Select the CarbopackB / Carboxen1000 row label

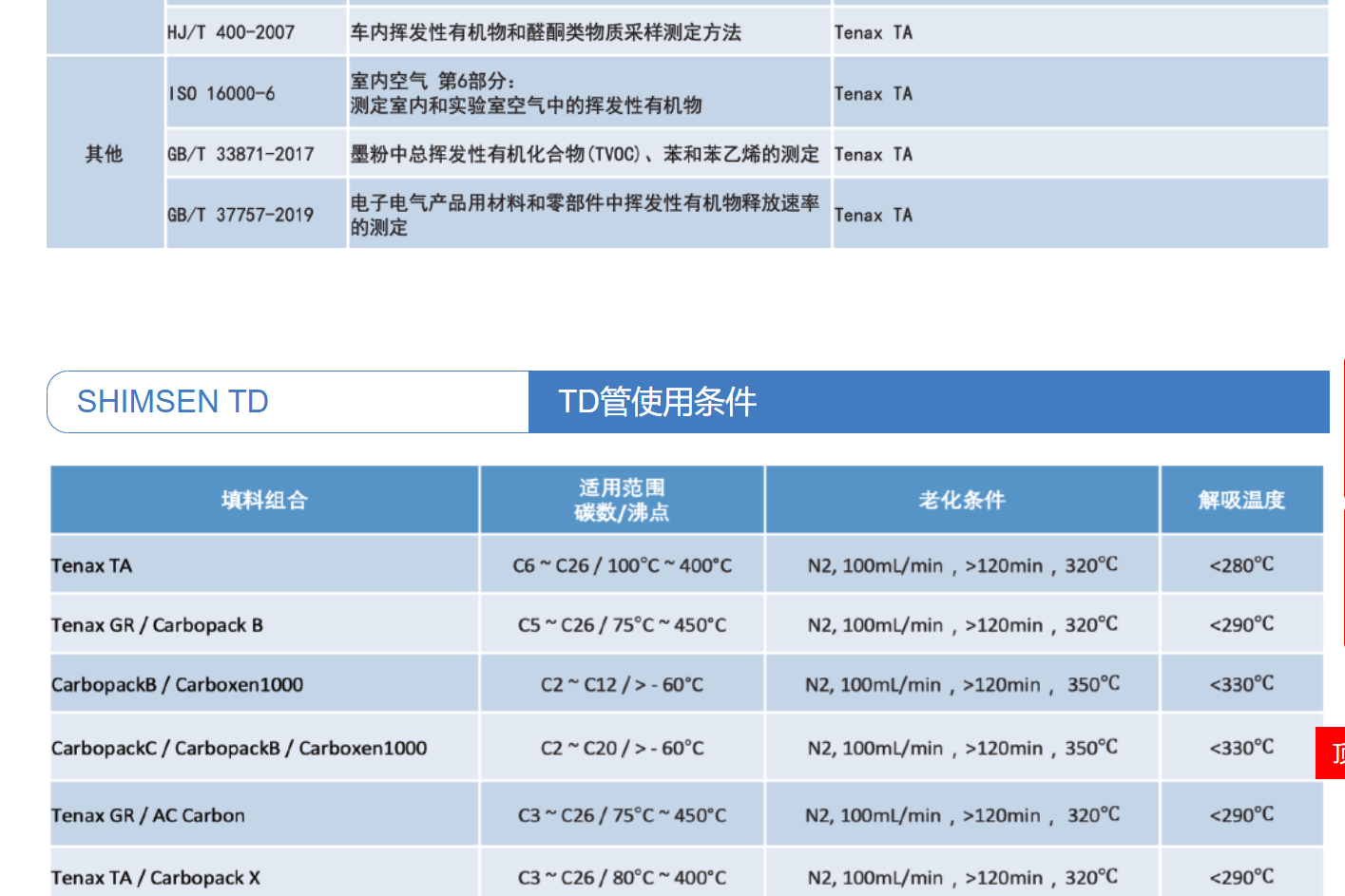pos(178,685)
